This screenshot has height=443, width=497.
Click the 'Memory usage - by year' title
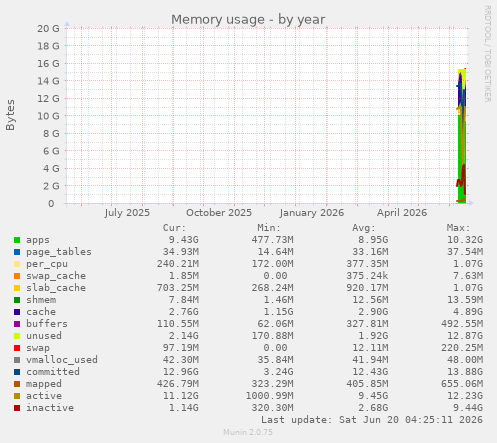[x=248, y=19]
